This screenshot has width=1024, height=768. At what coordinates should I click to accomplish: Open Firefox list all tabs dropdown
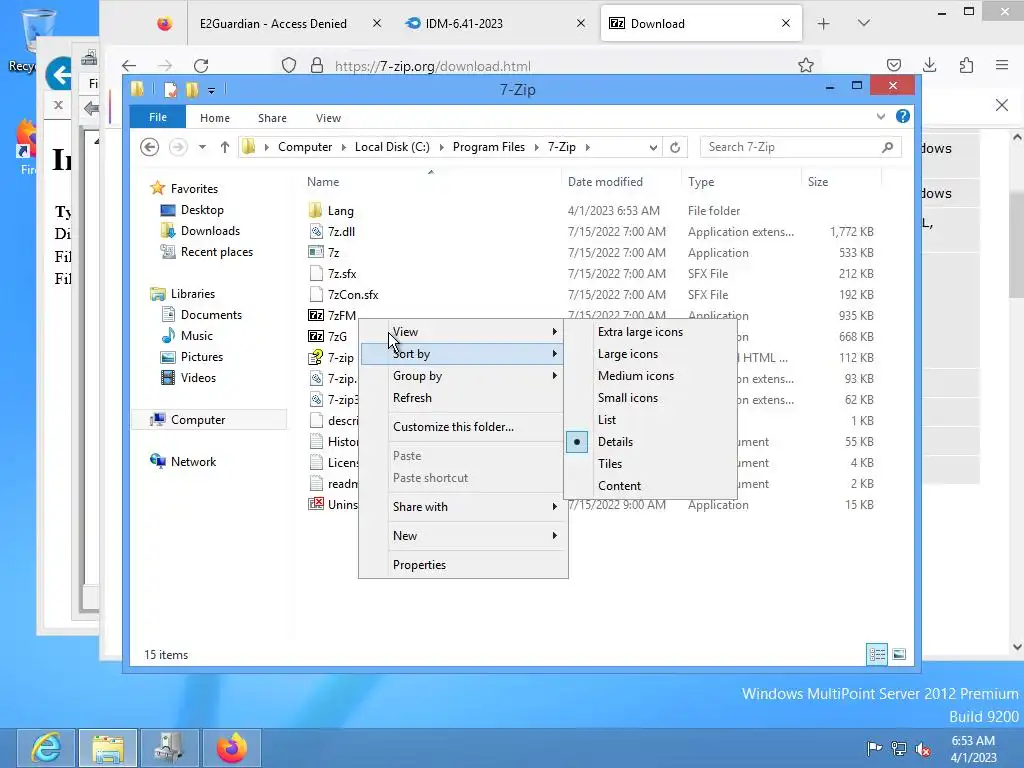pos(863,24)
